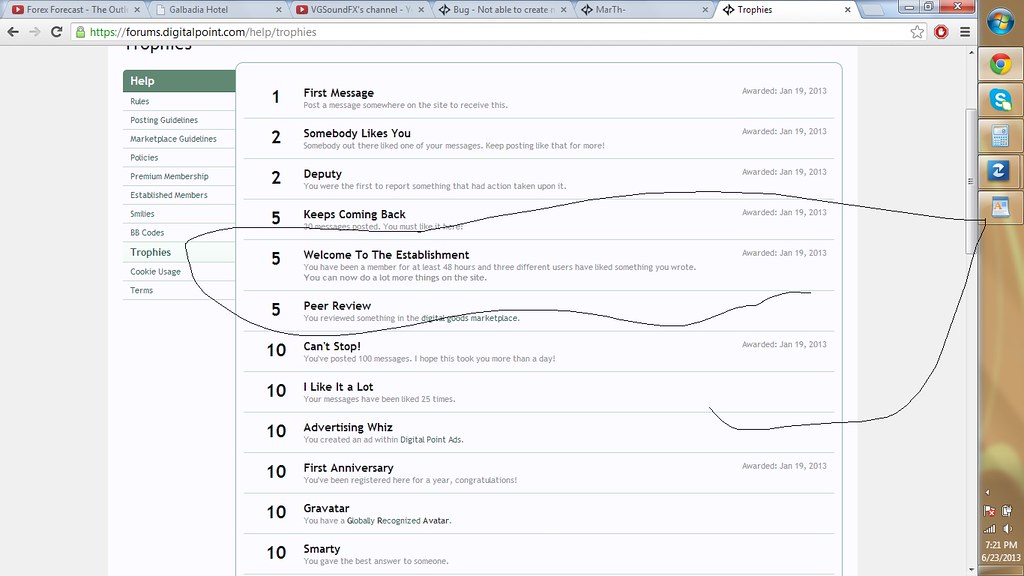Click the Gravatar trophy title
Screen dimensions: 1024x576
(326, 508)
